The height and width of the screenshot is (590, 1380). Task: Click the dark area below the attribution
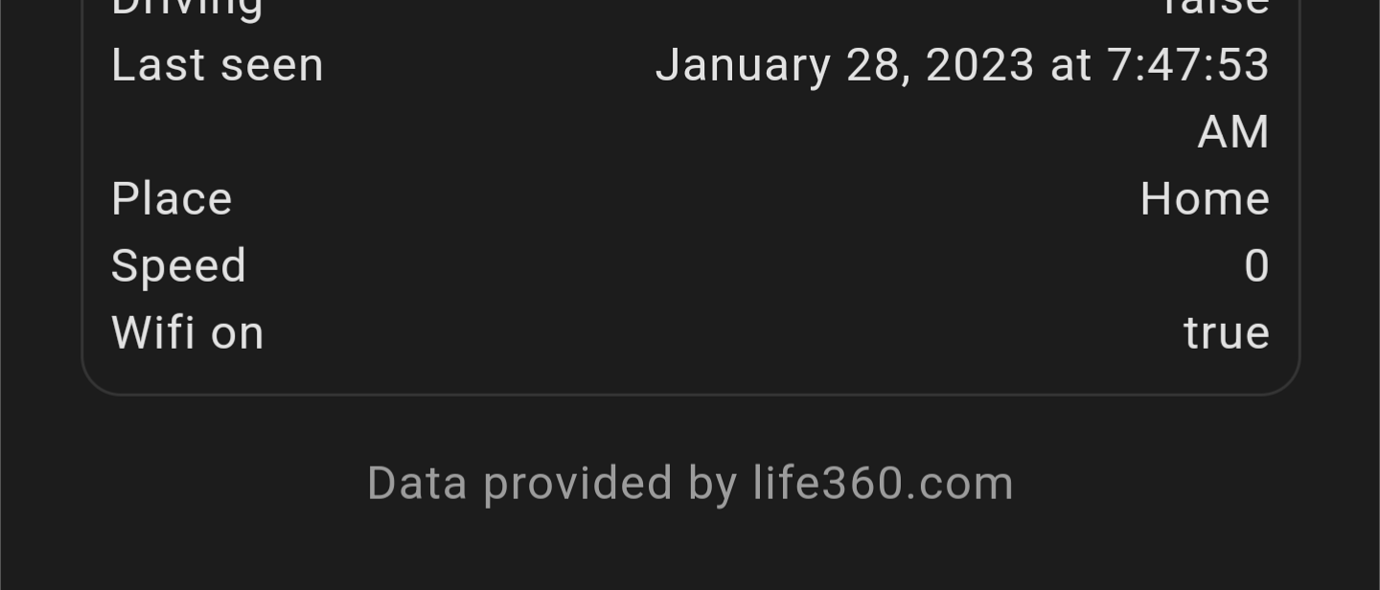click(x=690, y=550)
